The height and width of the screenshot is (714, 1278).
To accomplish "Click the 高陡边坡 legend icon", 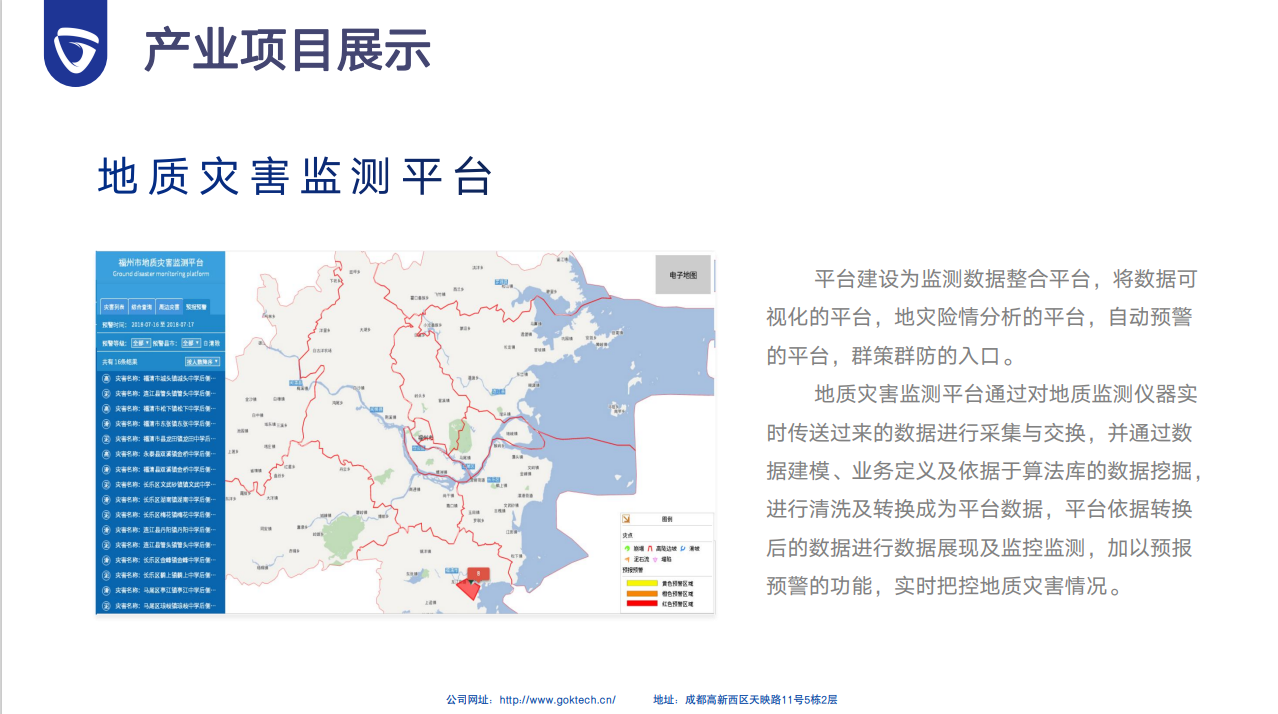I will coord(650,548).
